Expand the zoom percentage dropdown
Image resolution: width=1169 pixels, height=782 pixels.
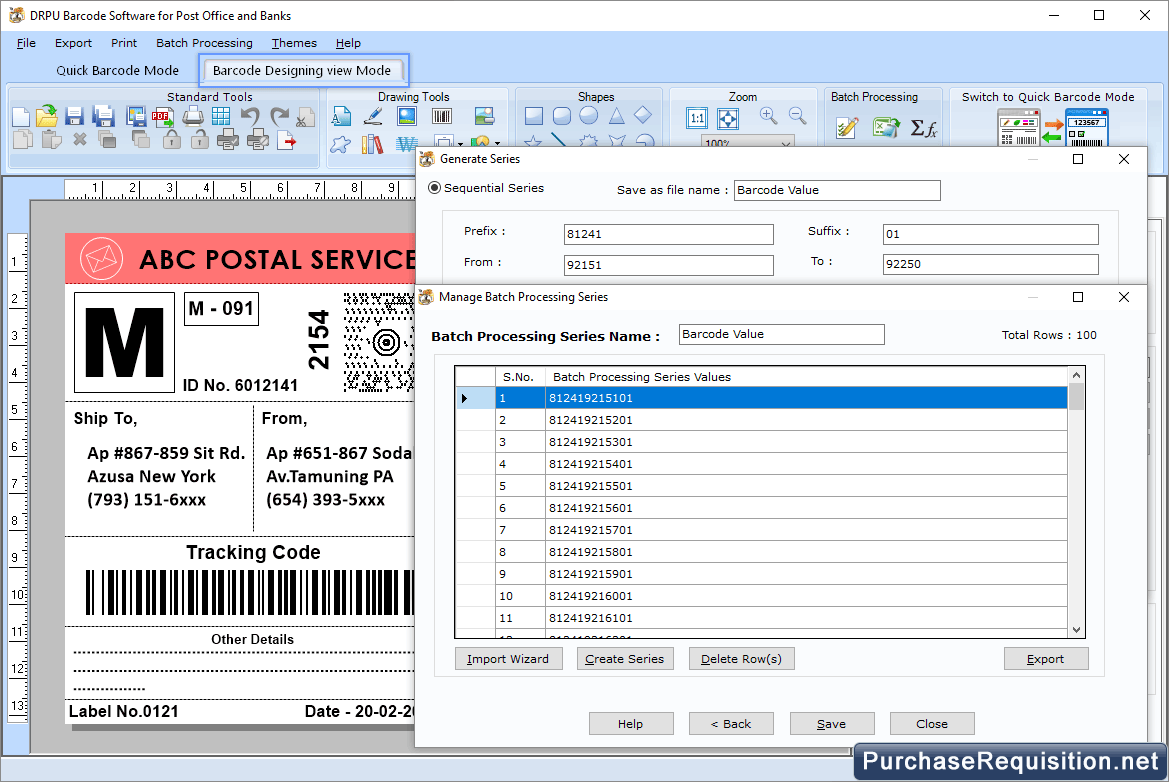(785, 144)
